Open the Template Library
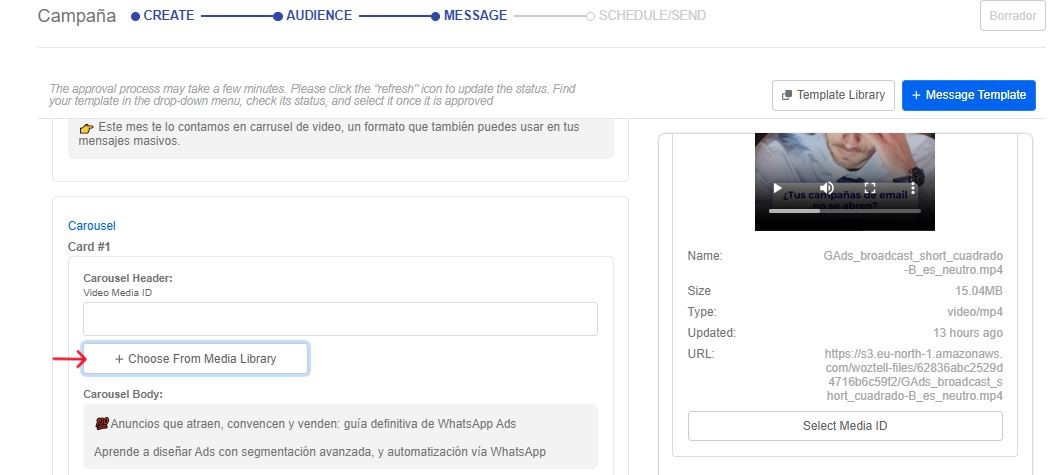 833,95
